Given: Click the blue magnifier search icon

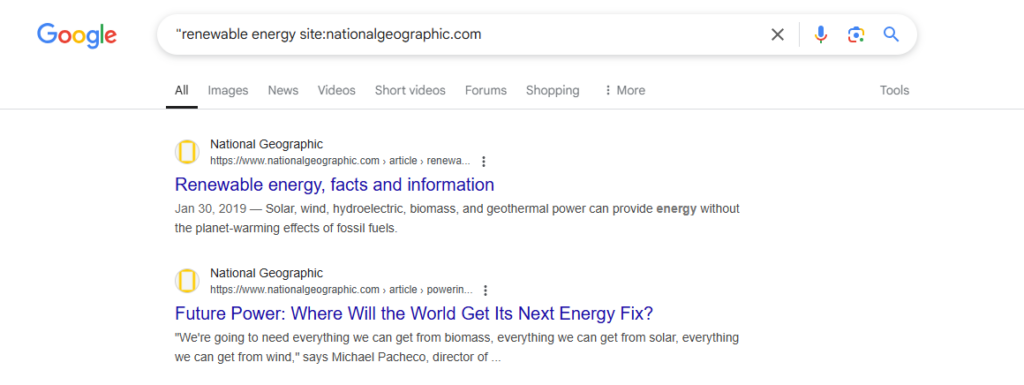Looking at the screenshot, I should pyautogui.click(x=891, y=34).
